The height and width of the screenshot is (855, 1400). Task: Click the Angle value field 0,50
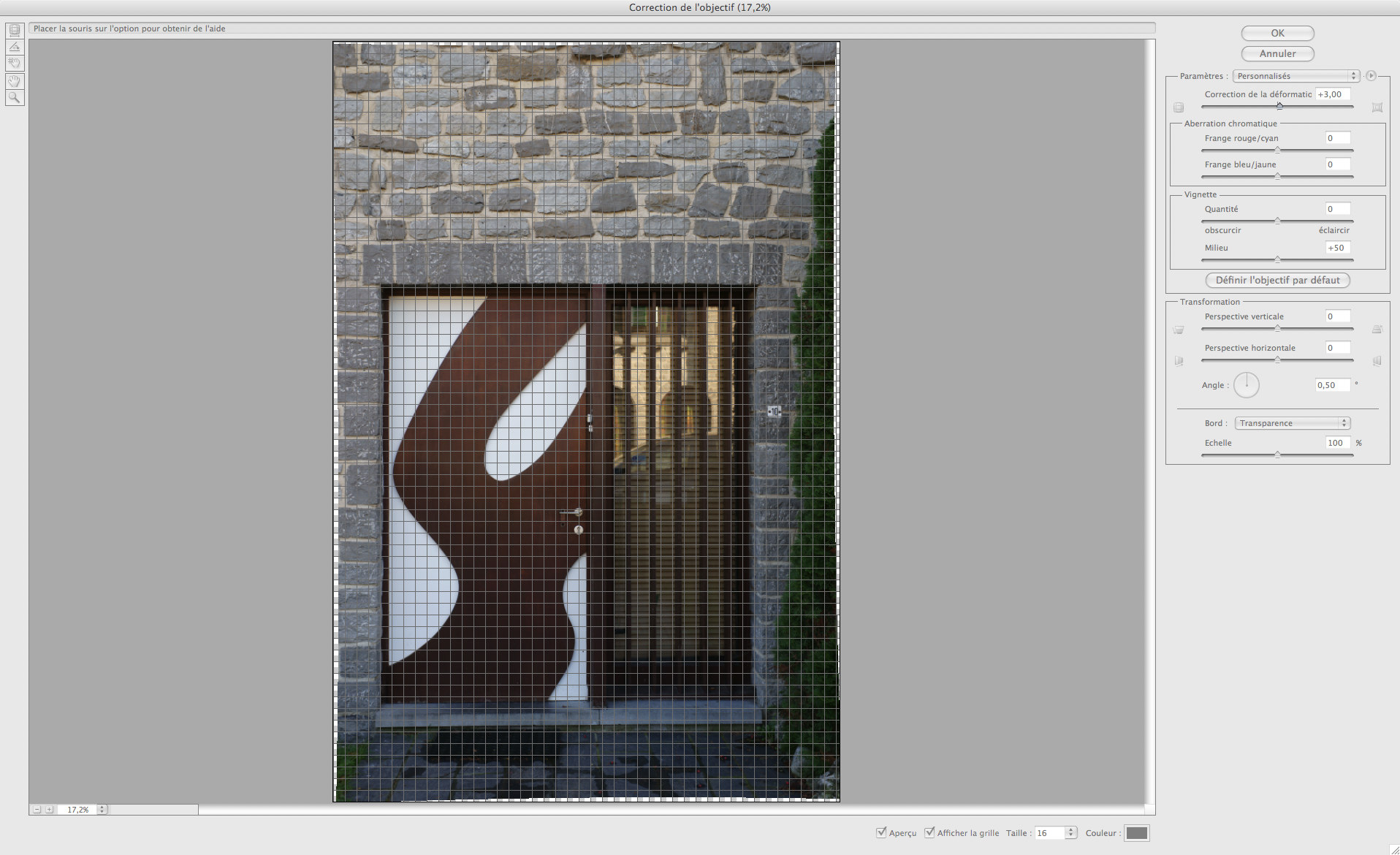click(1333, 385)
